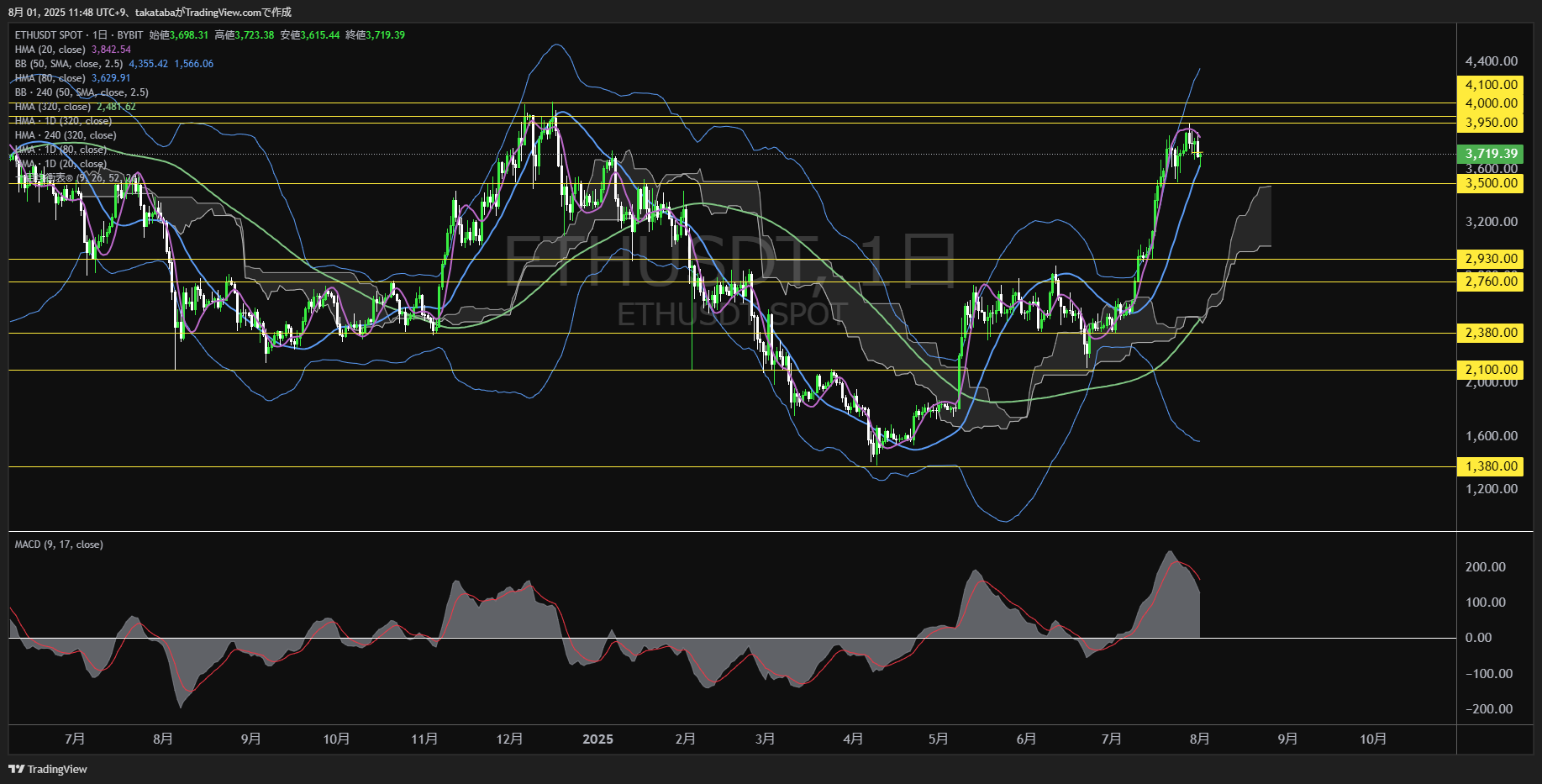Viewport: 1542px width, 784px height.
Task: Click the 3,950.00 price level label
Action: click(1490, 123)
